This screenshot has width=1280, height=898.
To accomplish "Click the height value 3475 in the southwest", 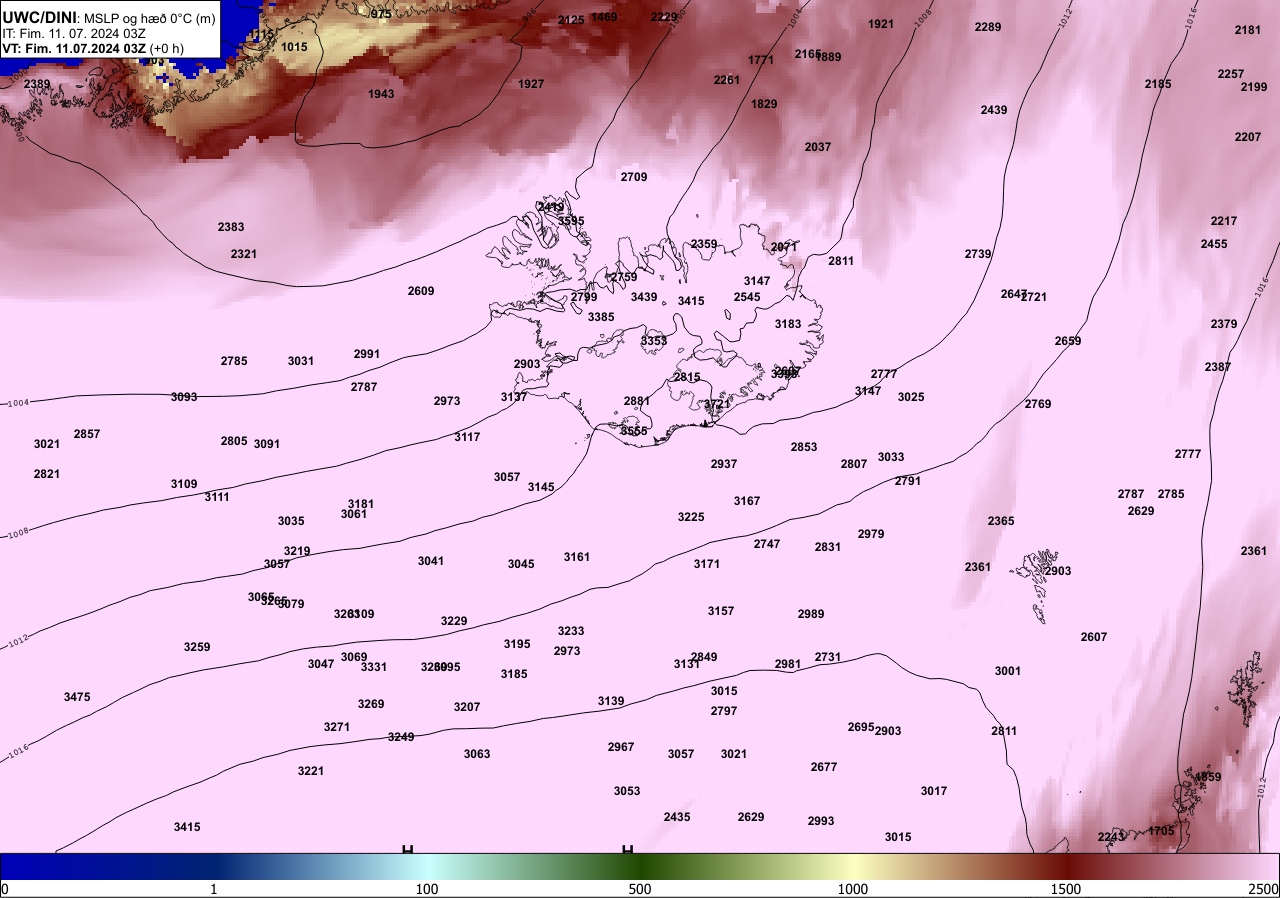I will point(77,697).
